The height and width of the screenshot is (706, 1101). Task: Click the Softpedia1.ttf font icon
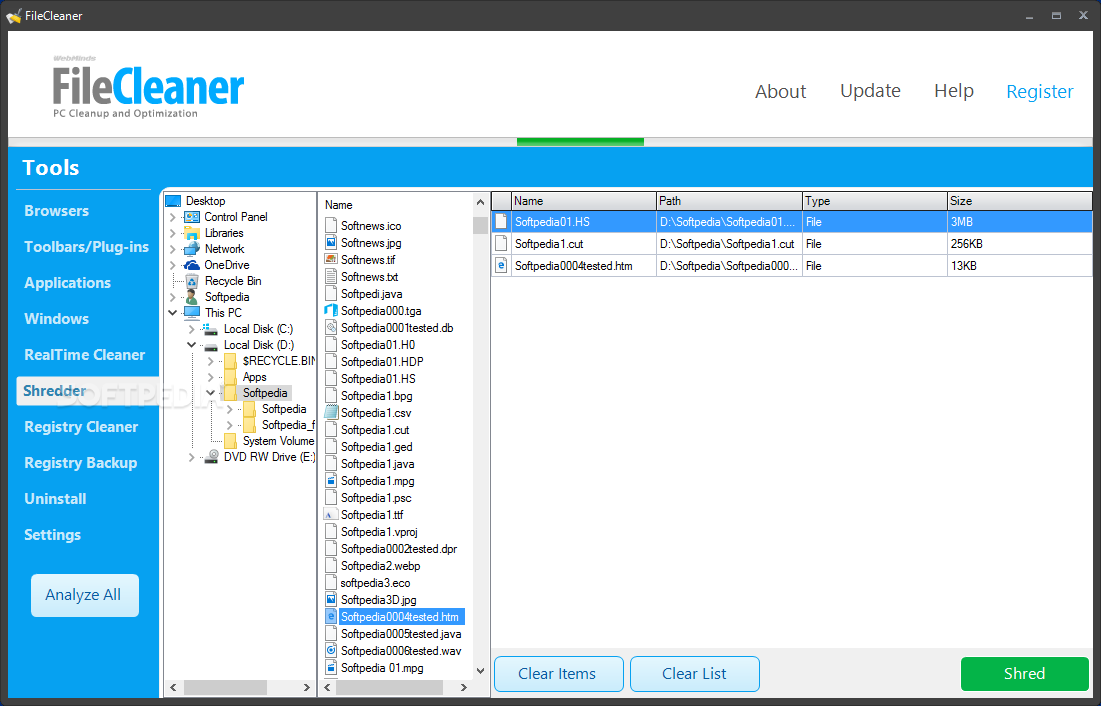pos(331,514)
